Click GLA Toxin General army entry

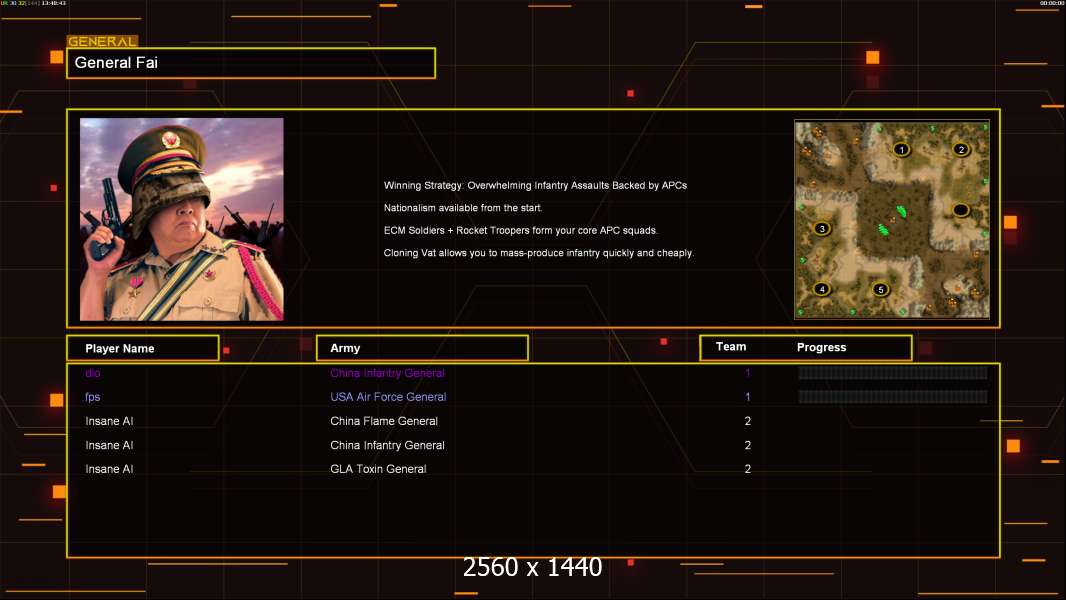click(378, 469)
